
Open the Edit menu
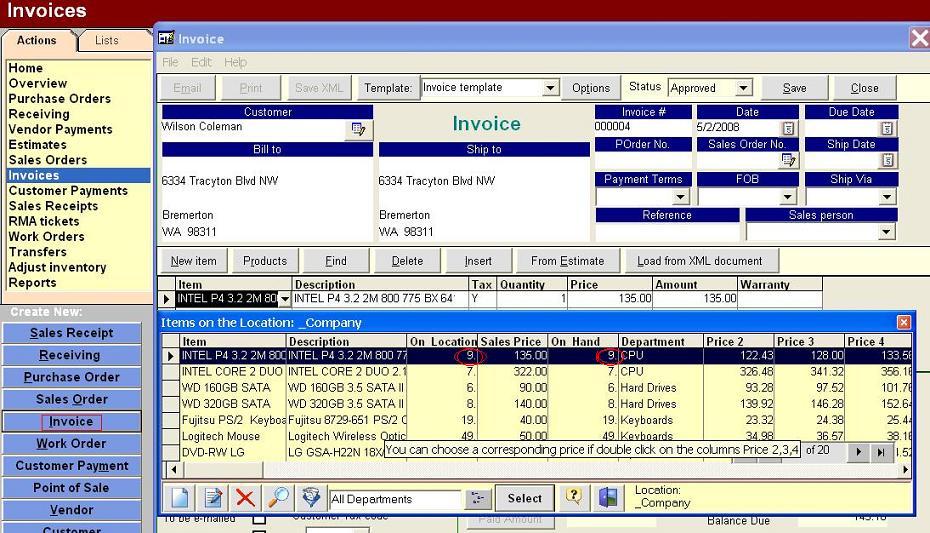point(201,62)
